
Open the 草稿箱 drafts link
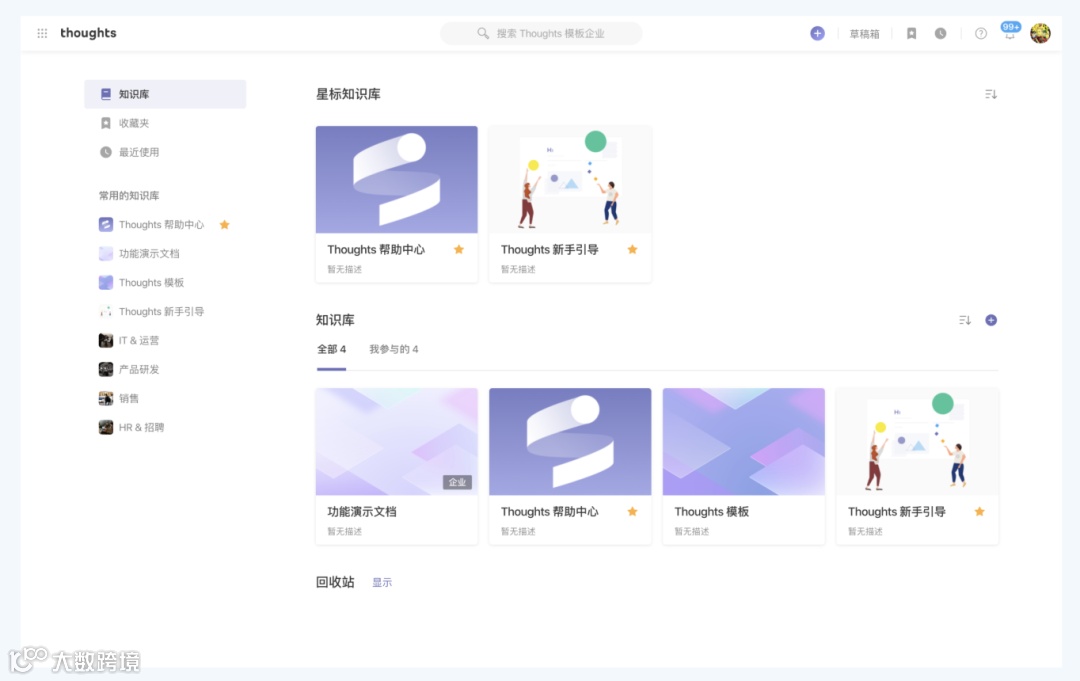tap(864, 34)
